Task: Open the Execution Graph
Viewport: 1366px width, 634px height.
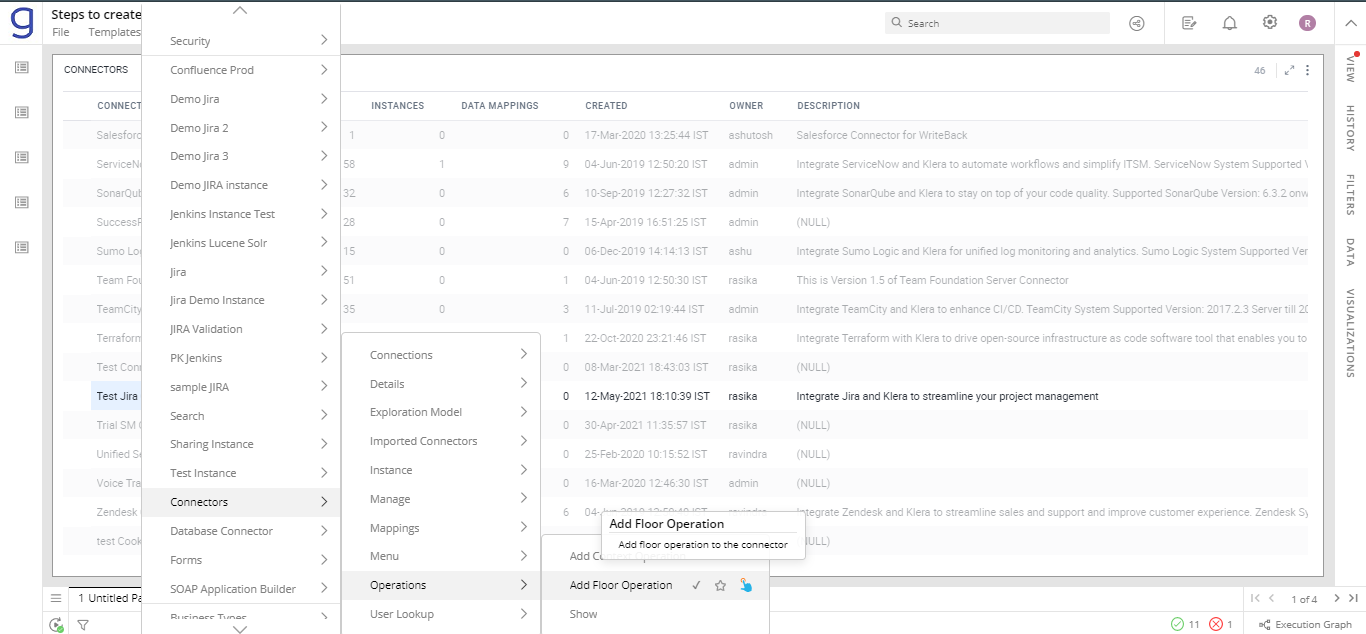Action: 1305,625
